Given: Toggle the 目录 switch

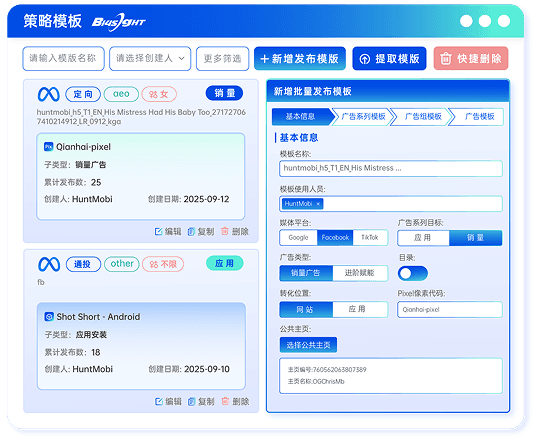Looking at the screenshot, I should pos(413,274).
